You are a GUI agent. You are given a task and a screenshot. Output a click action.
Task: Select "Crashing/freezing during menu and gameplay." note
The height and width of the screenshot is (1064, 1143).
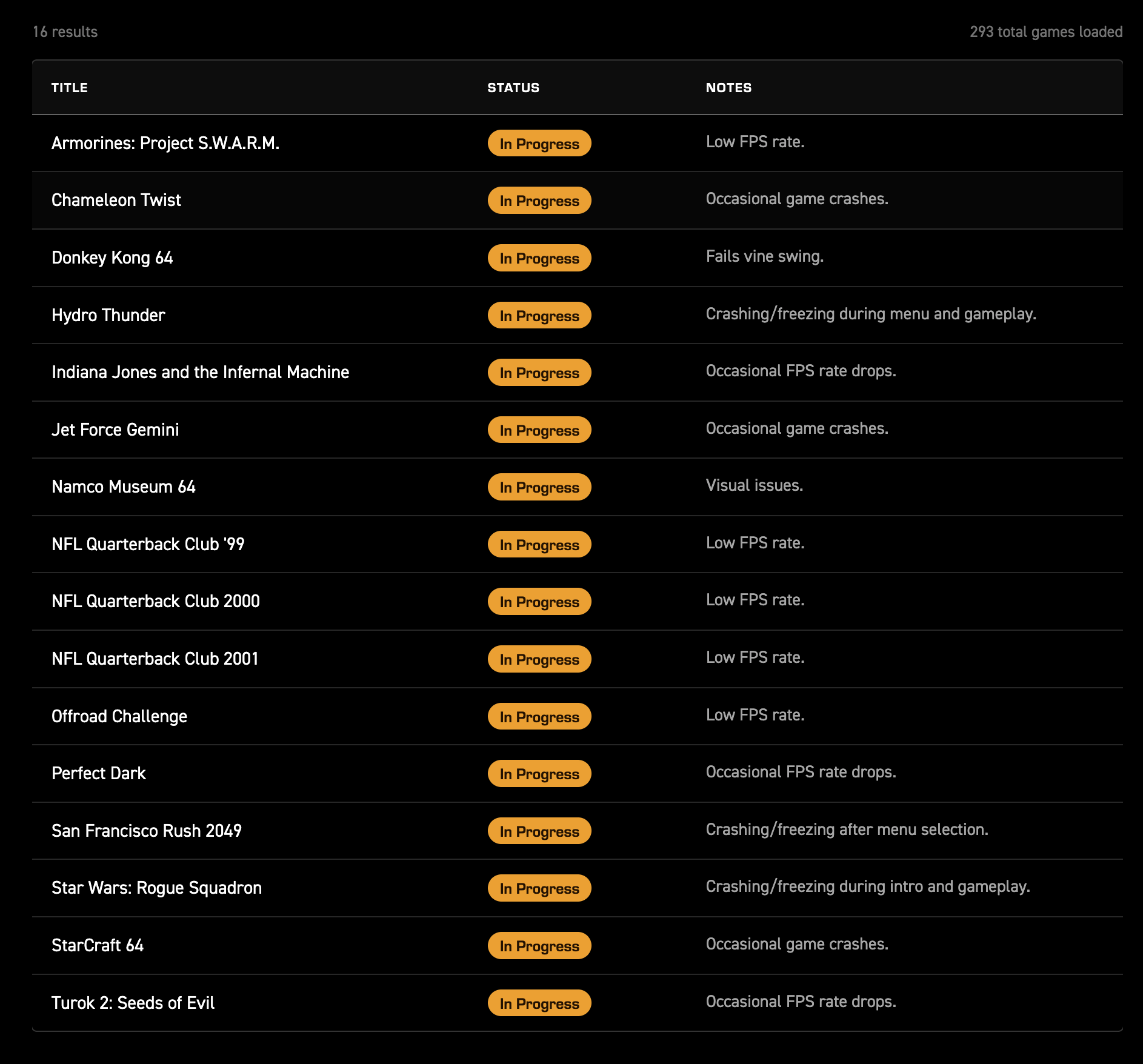coord(871,314)
